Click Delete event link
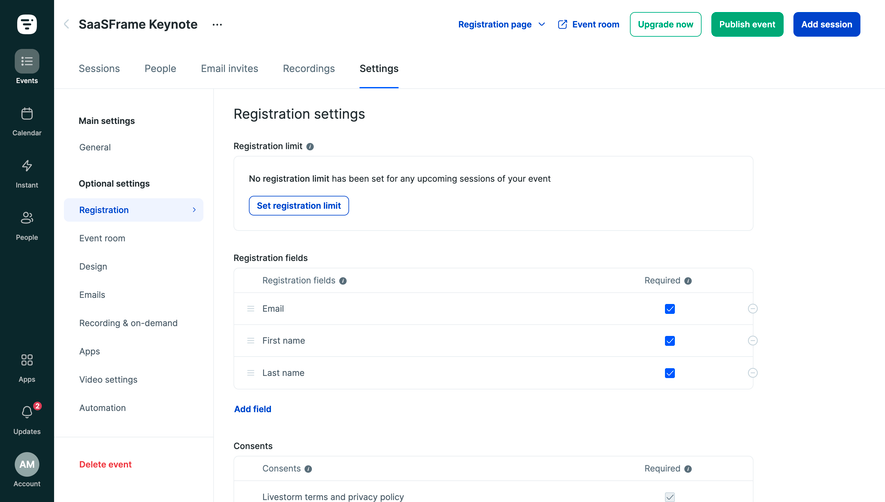This screenshot has height=502, width=885. pyautogui.click(x=105, y=464)
